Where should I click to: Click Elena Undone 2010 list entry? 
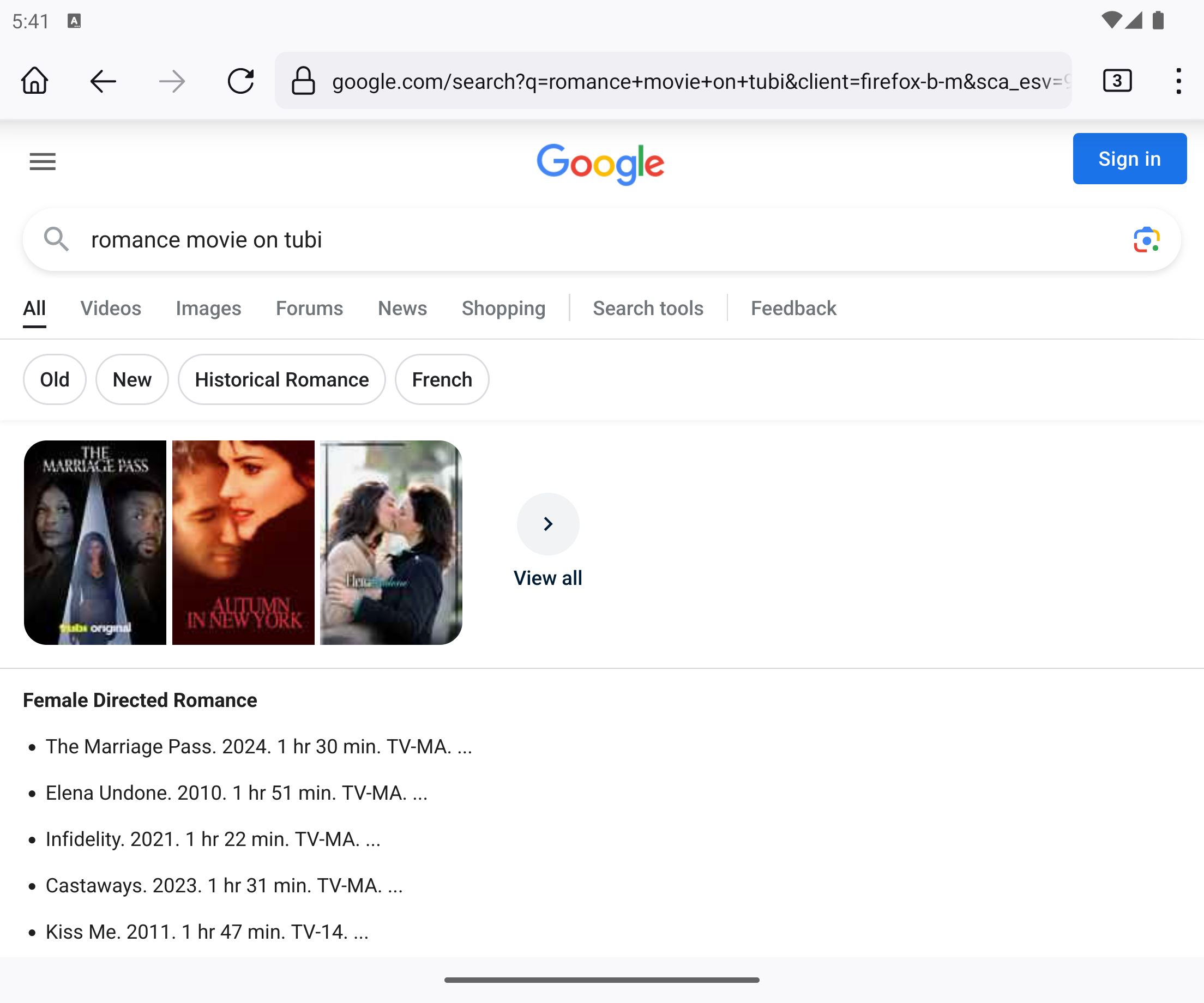tap(237, 793)
